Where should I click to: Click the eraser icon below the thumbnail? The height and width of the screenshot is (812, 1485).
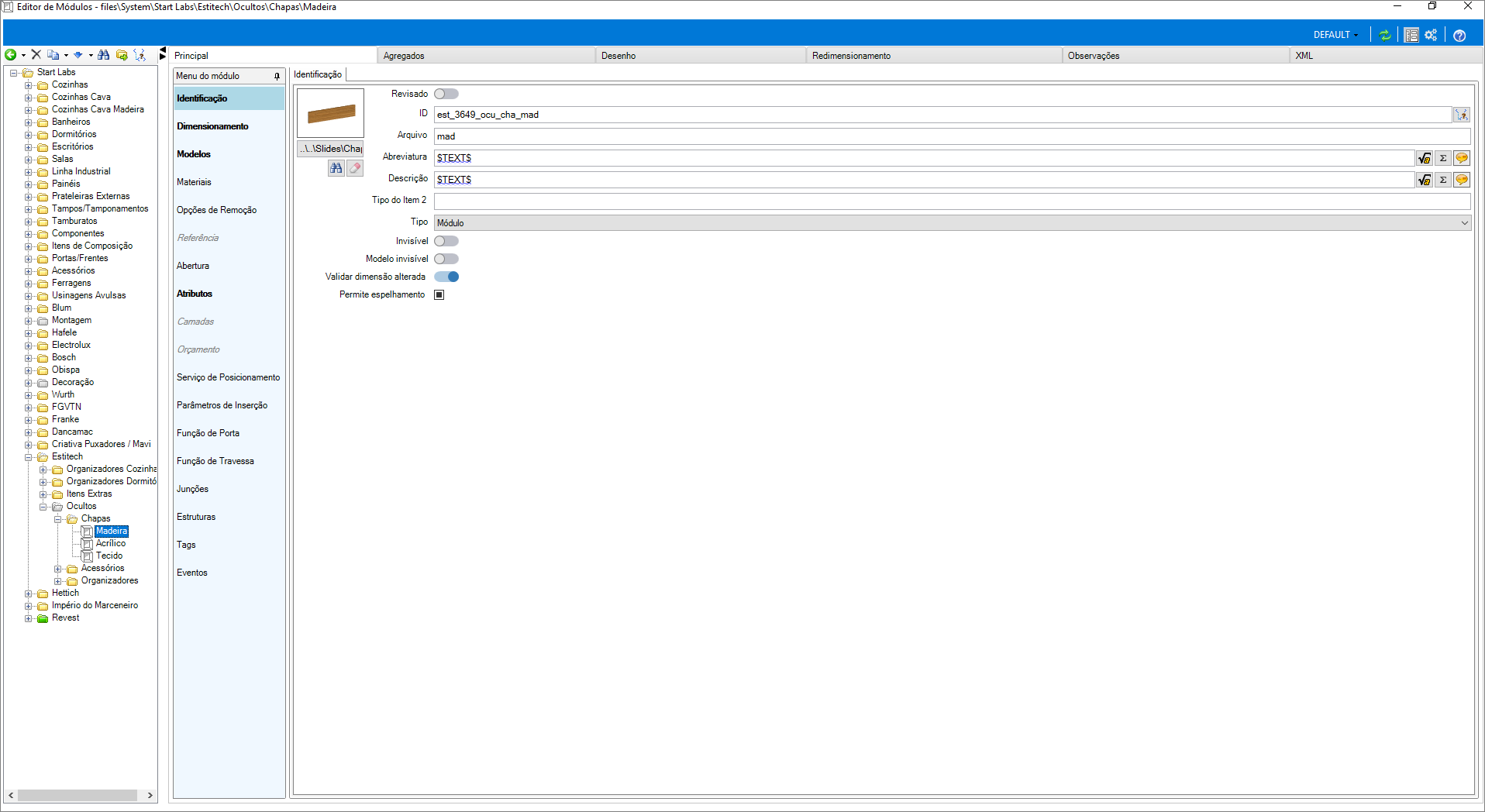click(x=355, y=168)
